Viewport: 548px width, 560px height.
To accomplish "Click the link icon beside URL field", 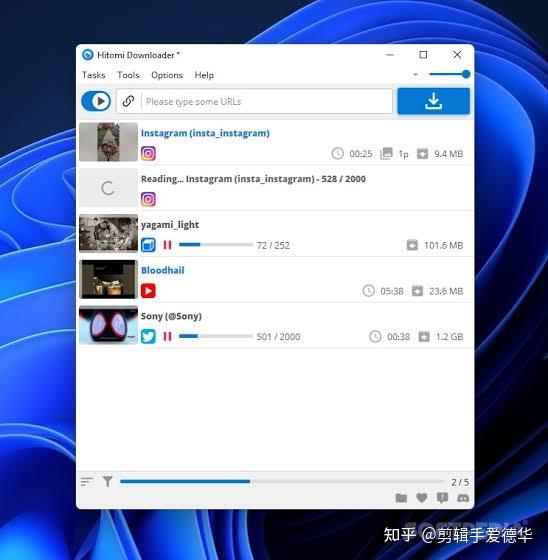I will [128, 101].
